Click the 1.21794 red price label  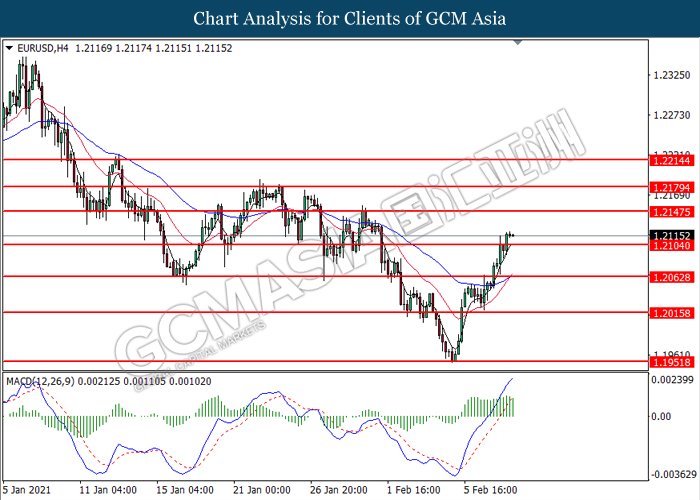pyautogui.click(x=671, y=188)
